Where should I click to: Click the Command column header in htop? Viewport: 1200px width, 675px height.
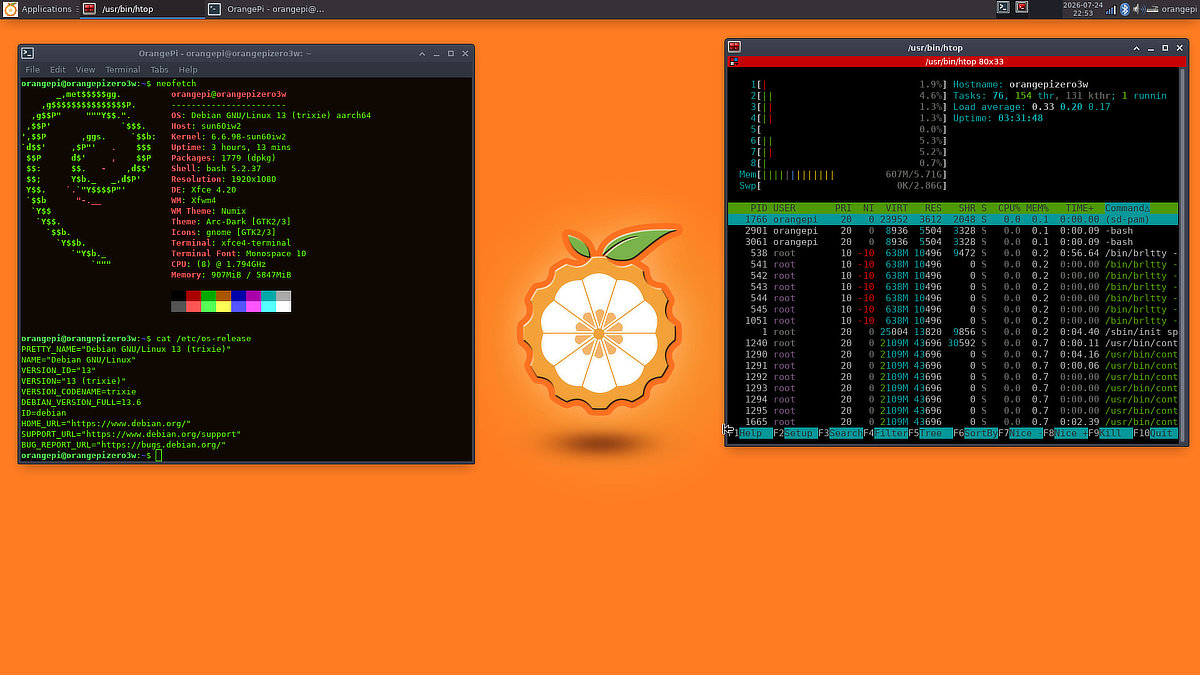click(x=1127, y=208)
